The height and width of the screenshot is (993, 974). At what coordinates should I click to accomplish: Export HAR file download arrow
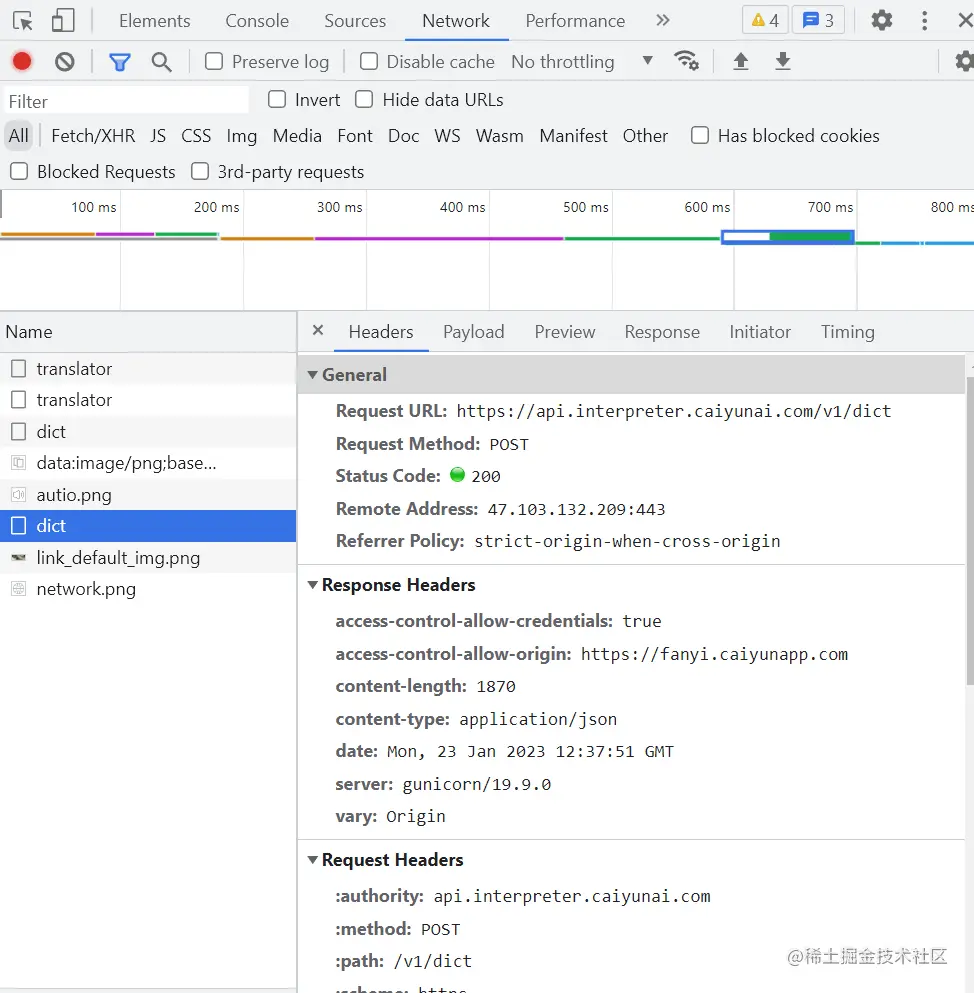point(783,61)
